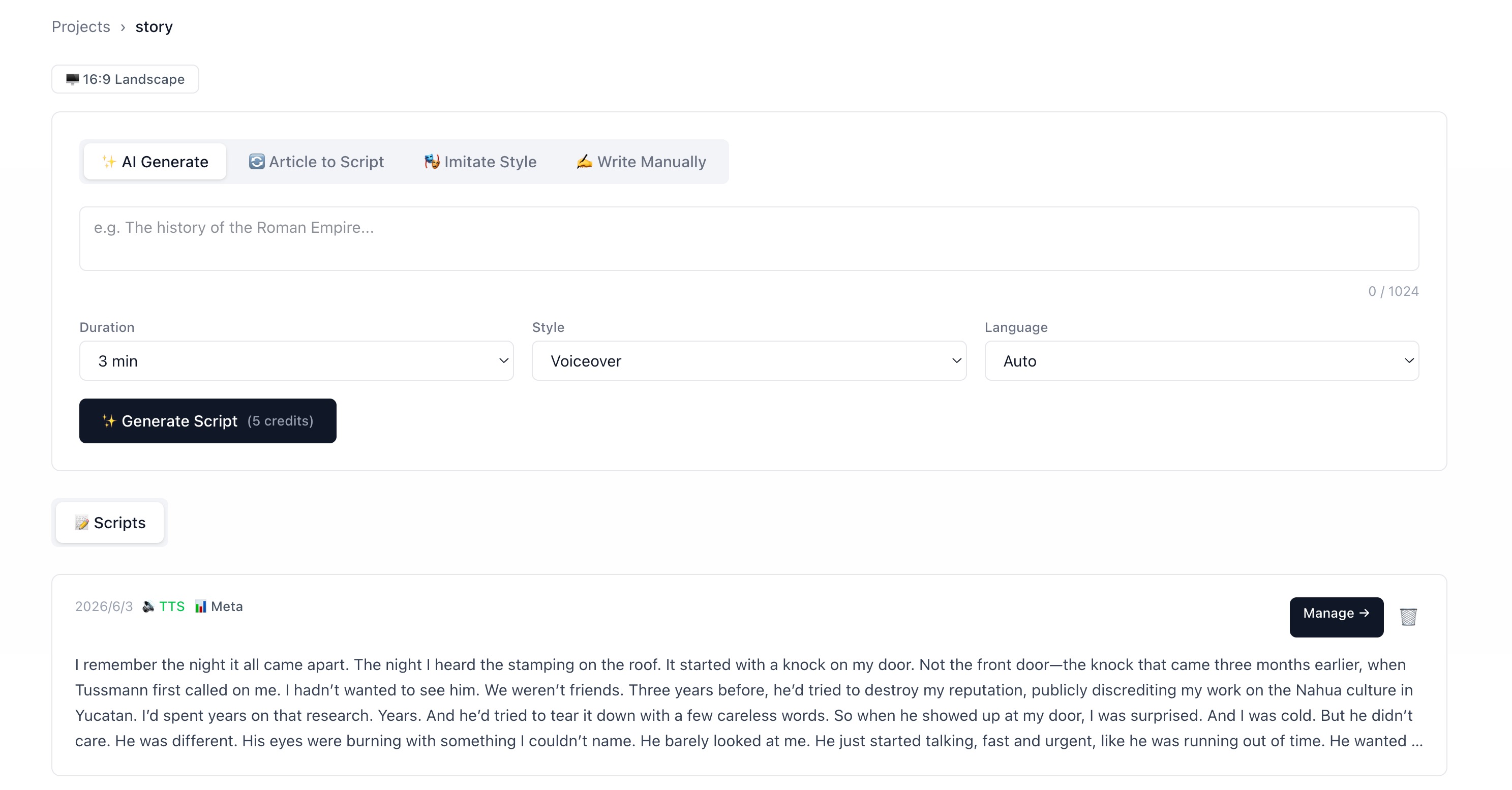Image resolution: width=1512 pixels, height=790 pixels.
Task: Open the Write Manually tab
Action: tap(641, 161)
